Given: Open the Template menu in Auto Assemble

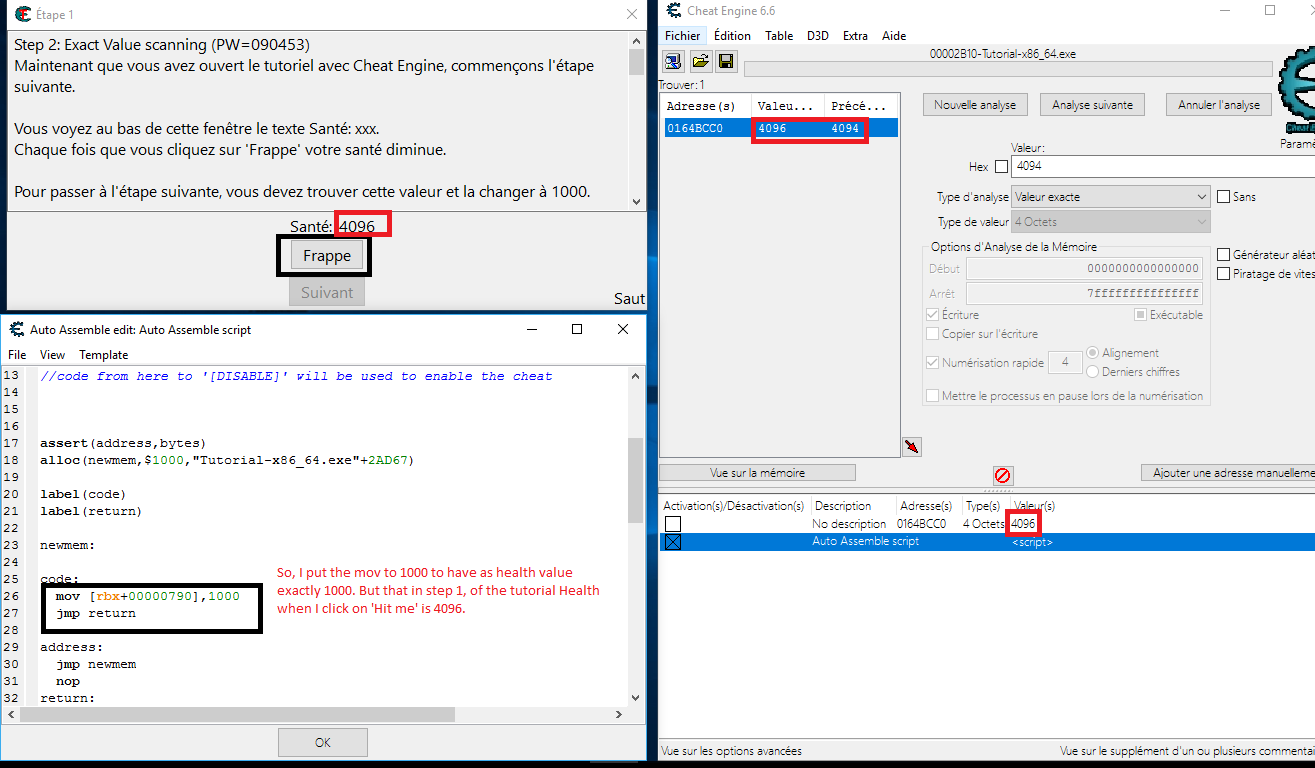Looking at the screenshot, I should point(104,355).
